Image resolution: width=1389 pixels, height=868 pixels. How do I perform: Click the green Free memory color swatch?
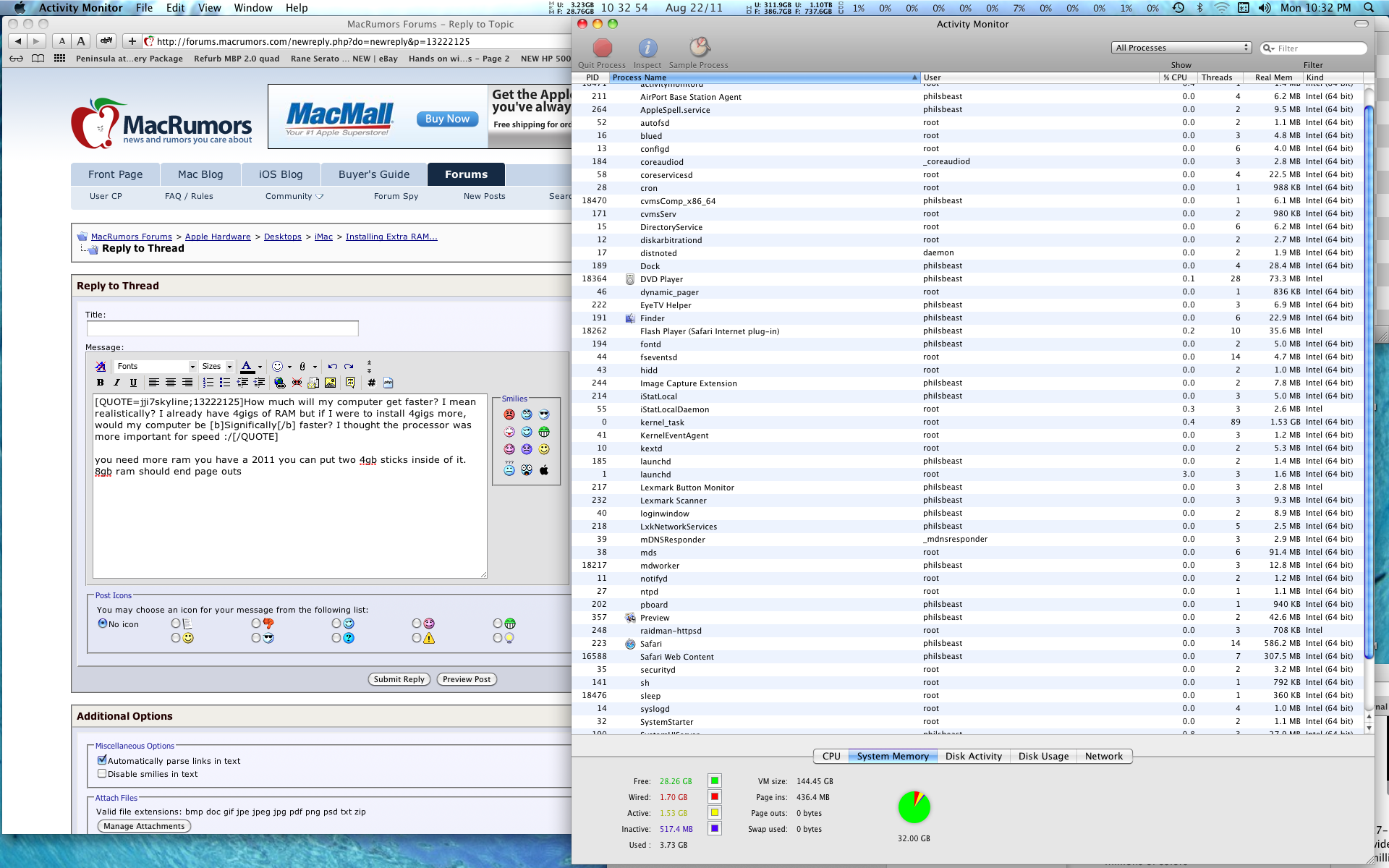714,780
